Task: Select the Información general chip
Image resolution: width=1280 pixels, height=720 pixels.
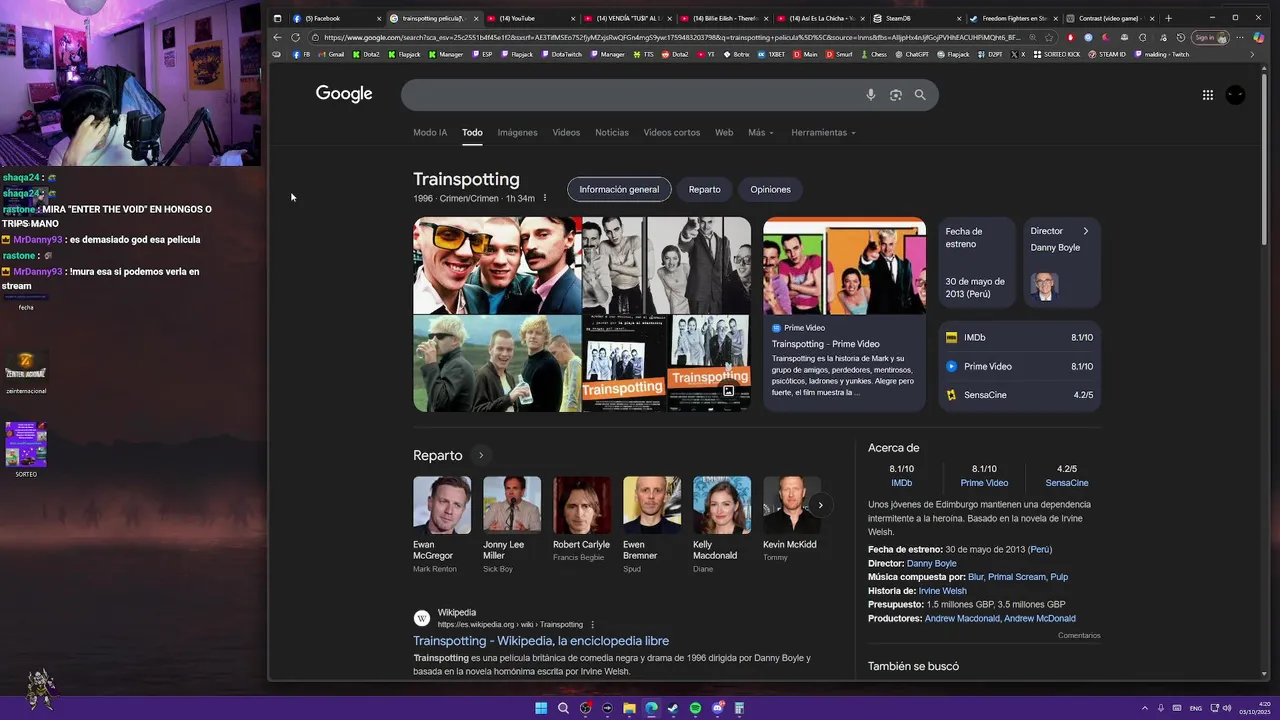Action: click(619, 189)
